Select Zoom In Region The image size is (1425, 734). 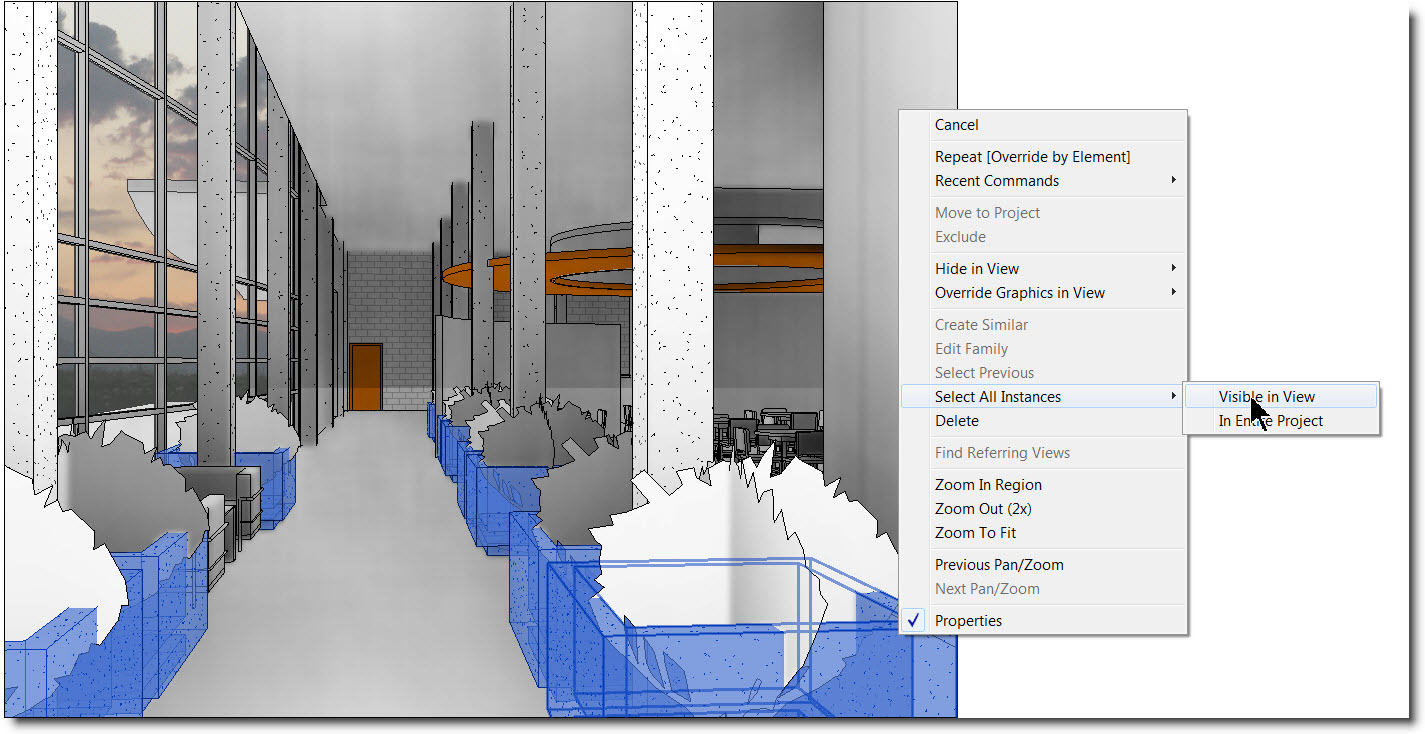tap(1043, 485)
